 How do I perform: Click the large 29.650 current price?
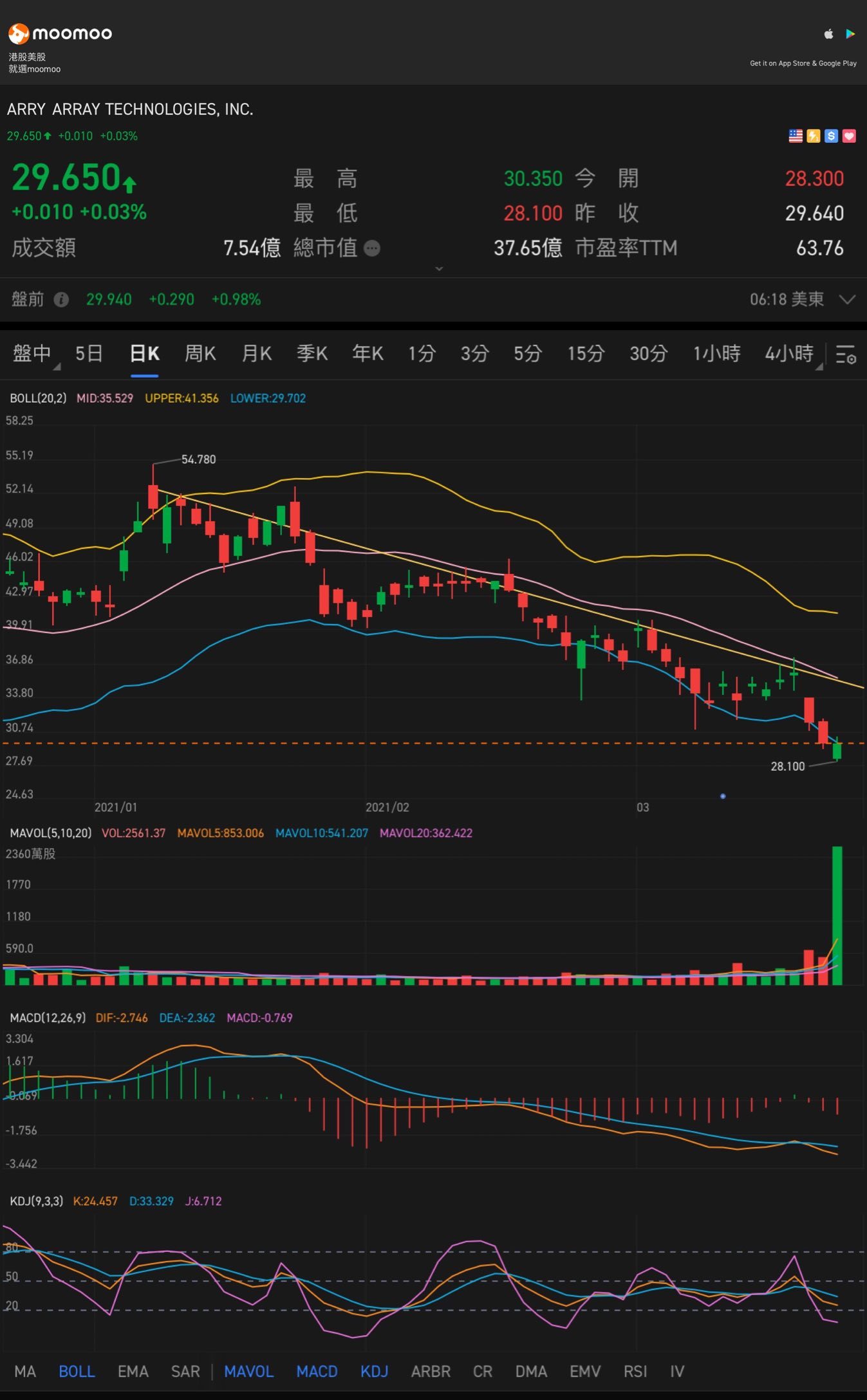[x=66, y=178]
